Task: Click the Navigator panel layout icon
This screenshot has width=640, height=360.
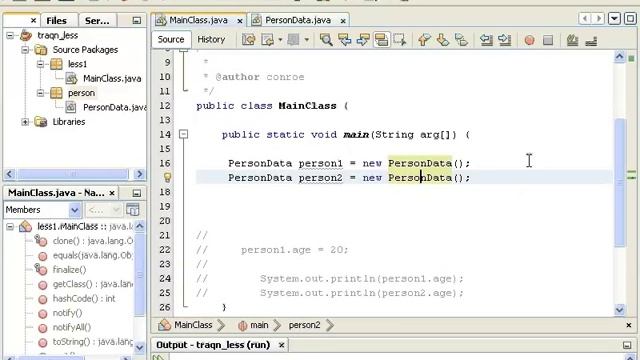Action: pos(132,210)
